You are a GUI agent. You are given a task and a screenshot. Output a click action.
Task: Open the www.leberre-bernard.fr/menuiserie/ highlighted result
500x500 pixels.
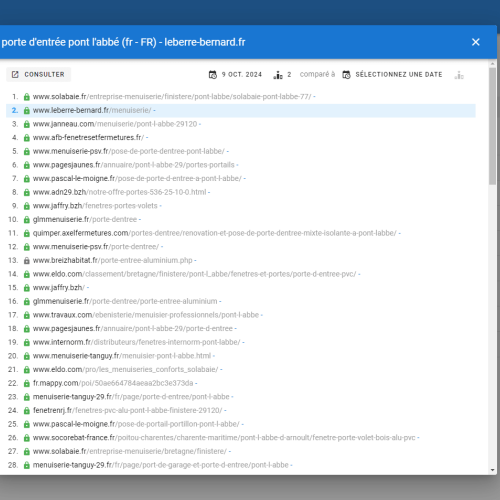point(92,110)
